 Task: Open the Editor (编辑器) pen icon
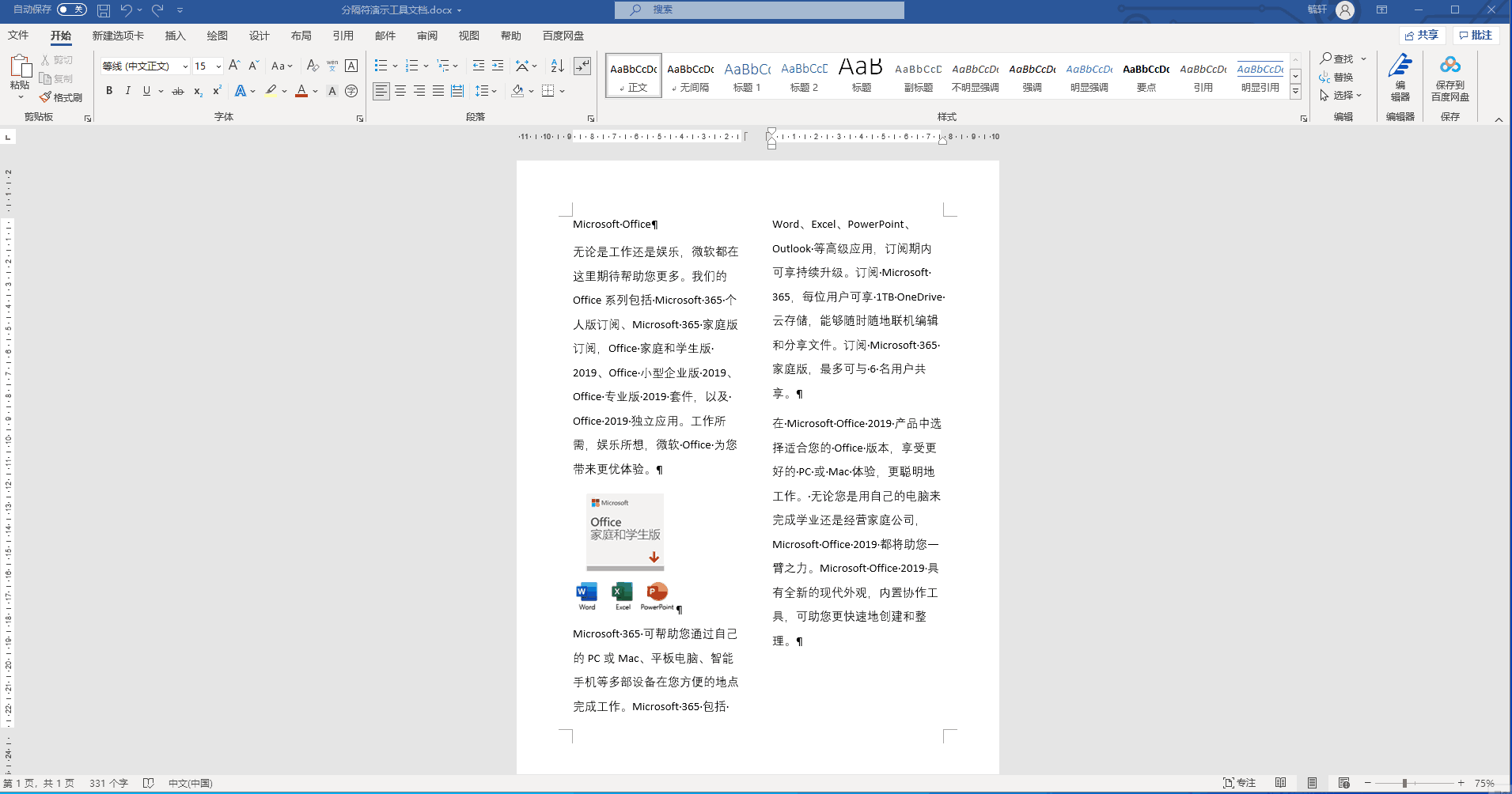tap(1400, 77)
